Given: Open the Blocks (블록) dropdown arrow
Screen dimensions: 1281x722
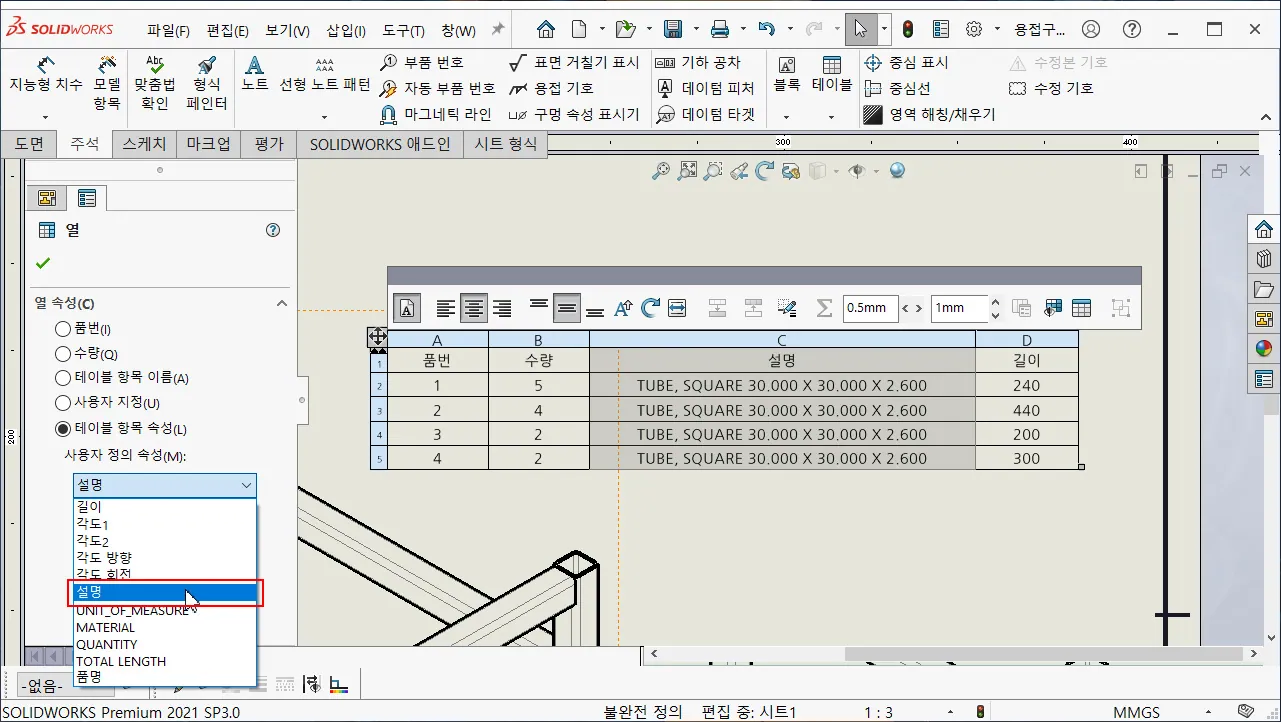Looking at the screenshot, I should point(786,118).
